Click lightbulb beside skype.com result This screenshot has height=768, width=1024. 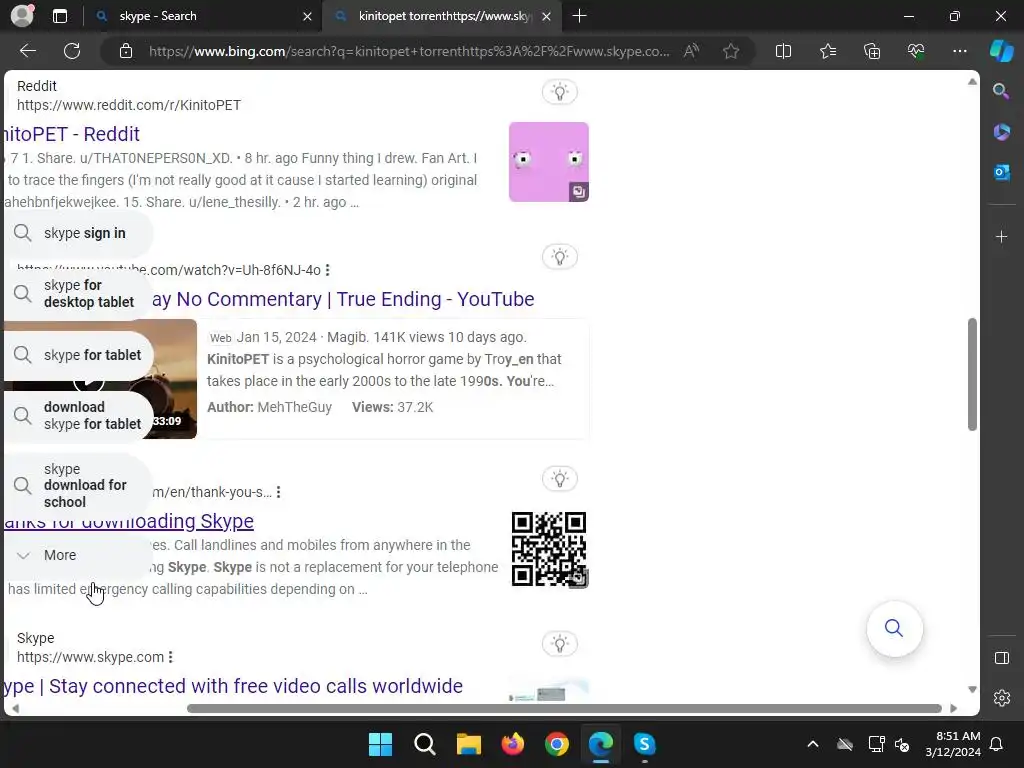(560, 644)
